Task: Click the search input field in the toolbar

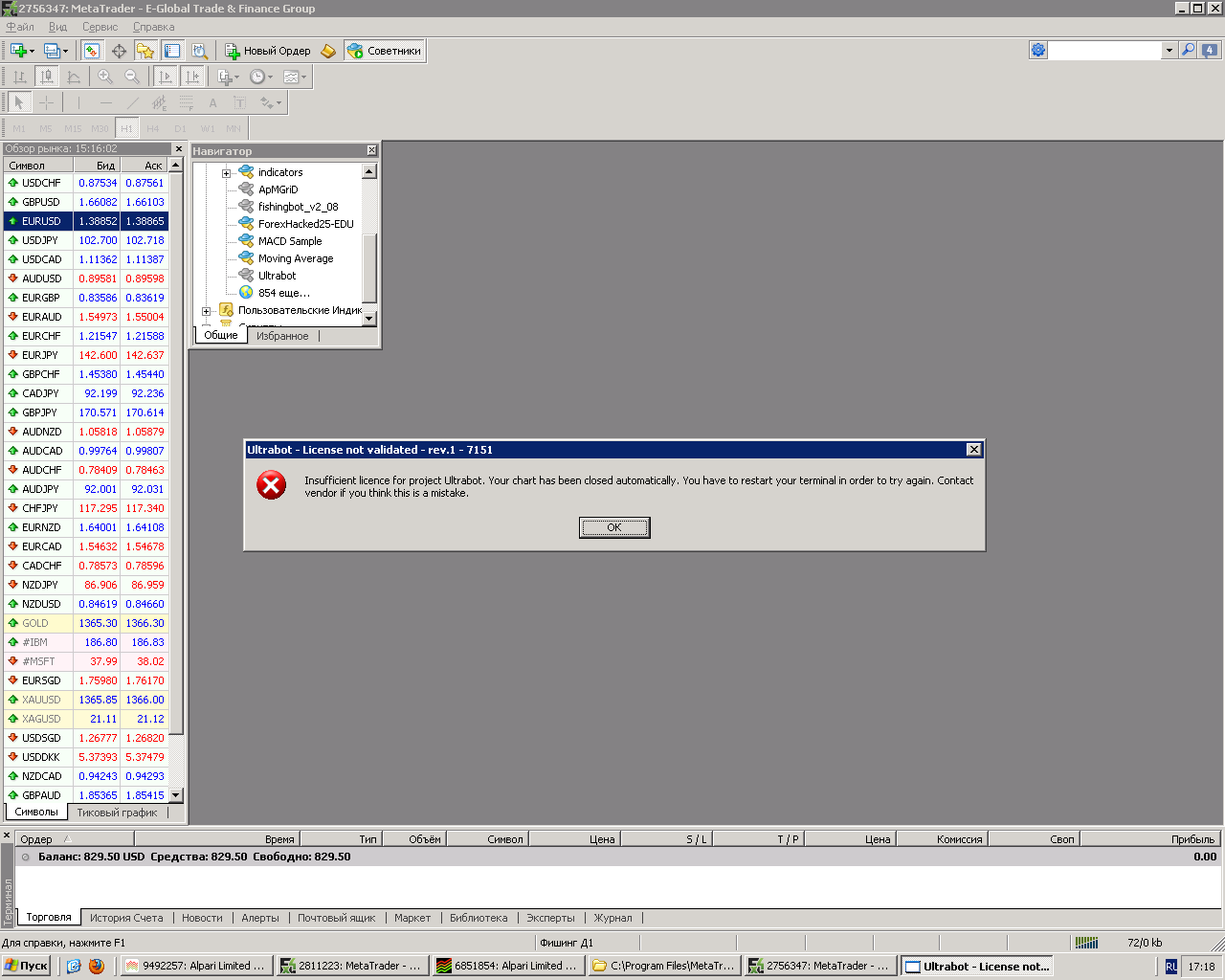Action: coord(1105,50)
